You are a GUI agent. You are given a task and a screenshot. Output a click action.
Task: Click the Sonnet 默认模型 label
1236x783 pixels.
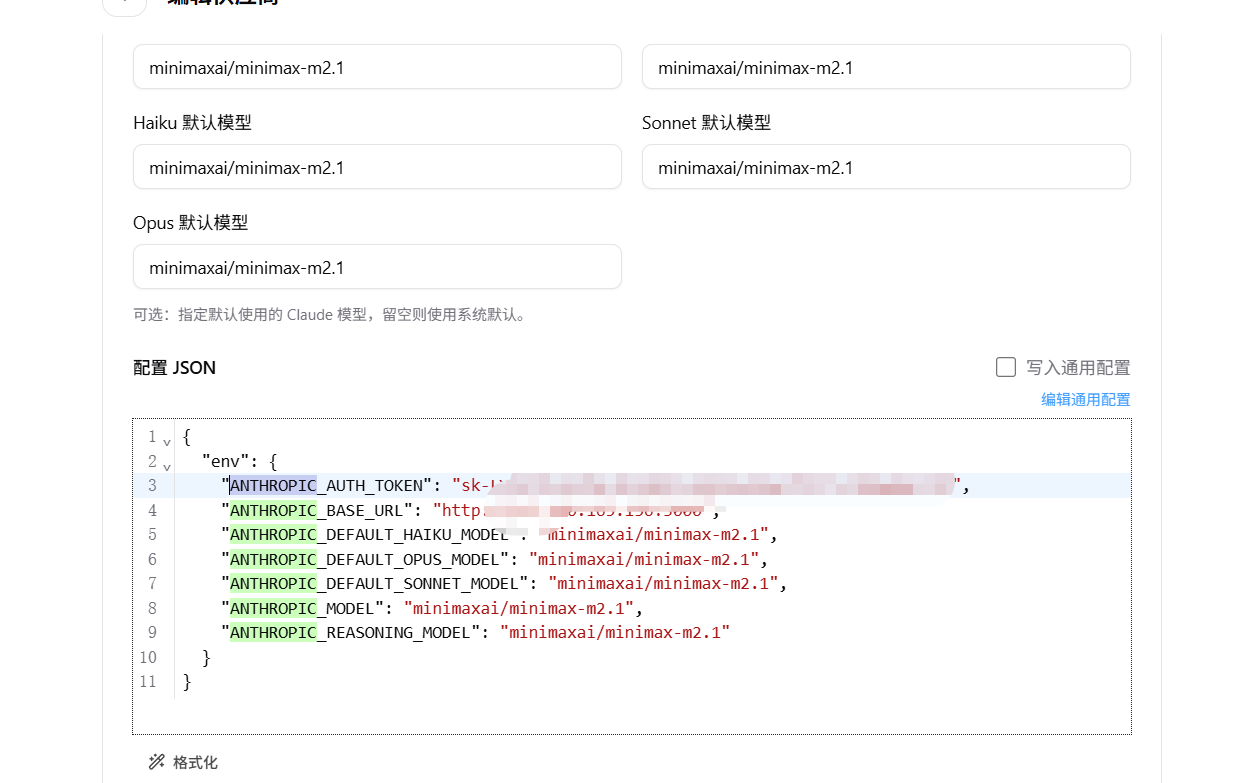pos(706,123)
